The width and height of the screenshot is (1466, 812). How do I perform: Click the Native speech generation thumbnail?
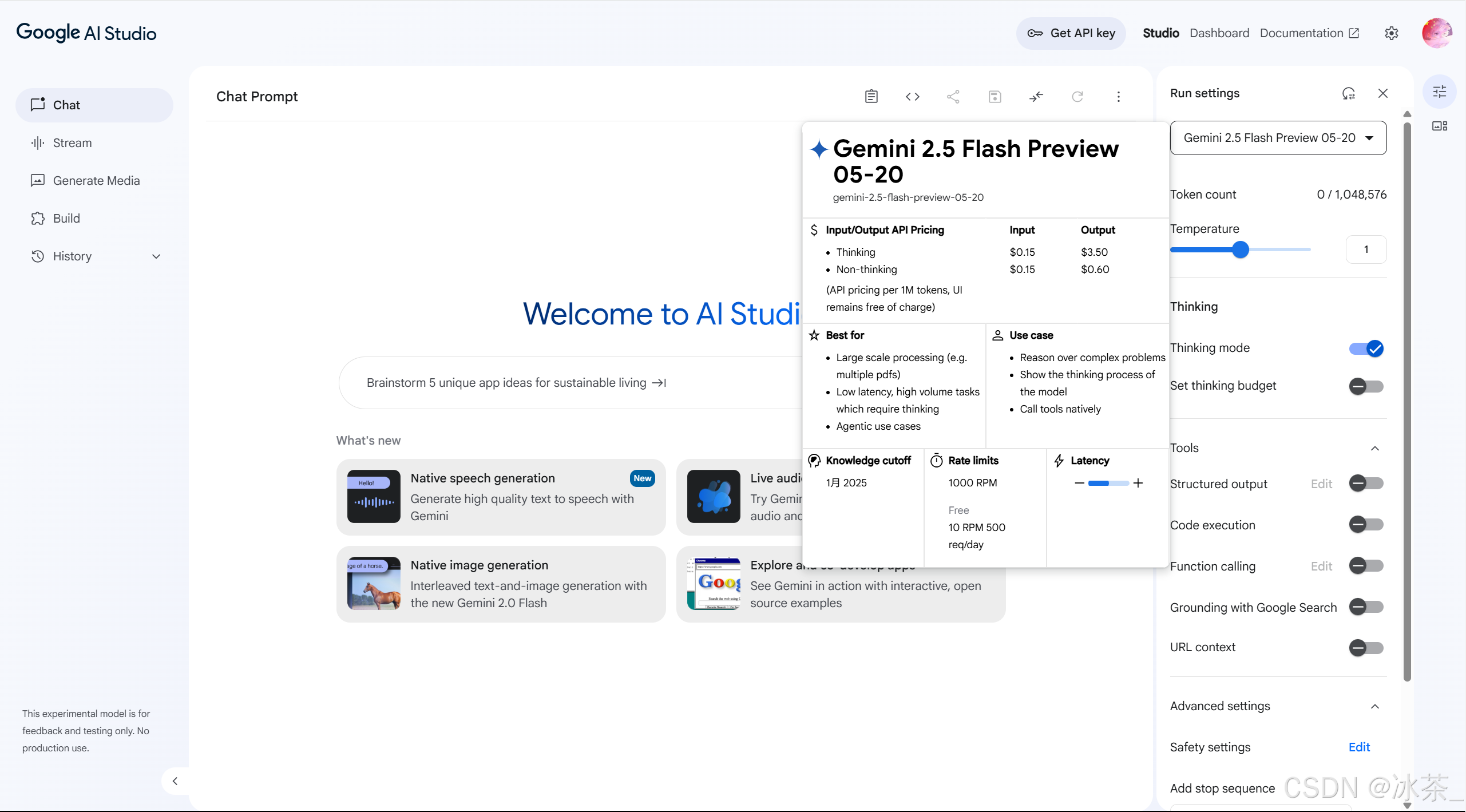[374, 496]
